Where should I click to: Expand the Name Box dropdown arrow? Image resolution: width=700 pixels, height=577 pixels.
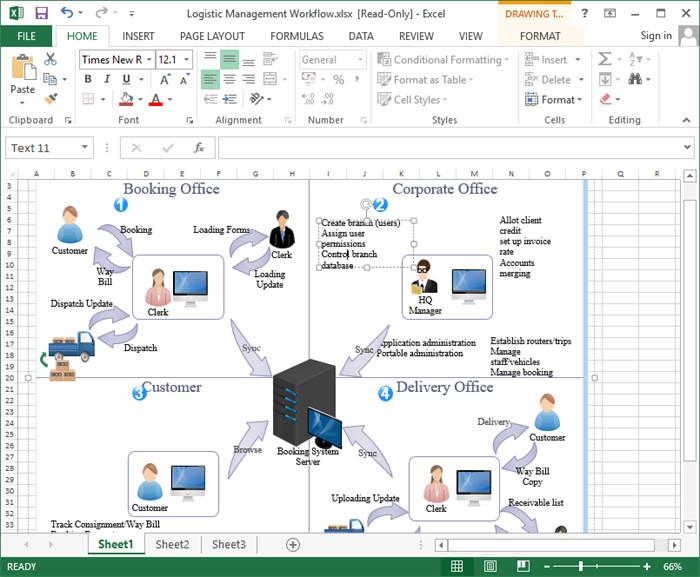pos(85,148)
